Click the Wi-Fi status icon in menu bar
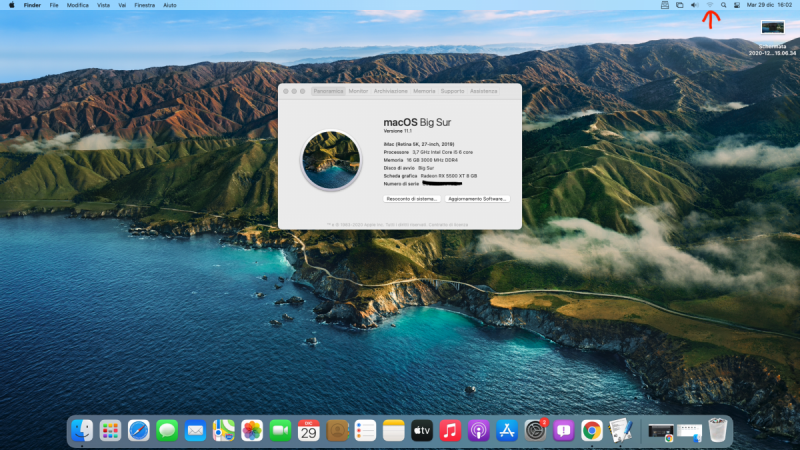Screen dimensions: 800x450 [x=709, y=5]
